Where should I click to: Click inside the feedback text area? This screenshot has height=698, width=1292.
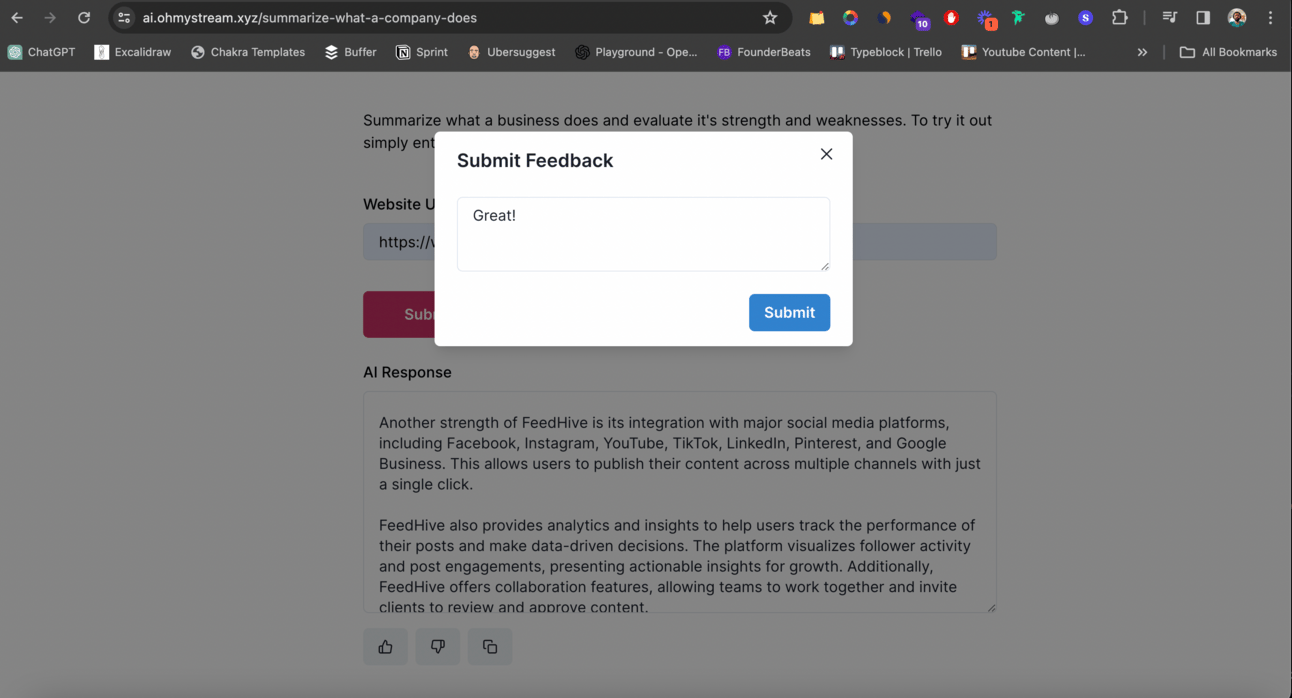tap(643, 234)
